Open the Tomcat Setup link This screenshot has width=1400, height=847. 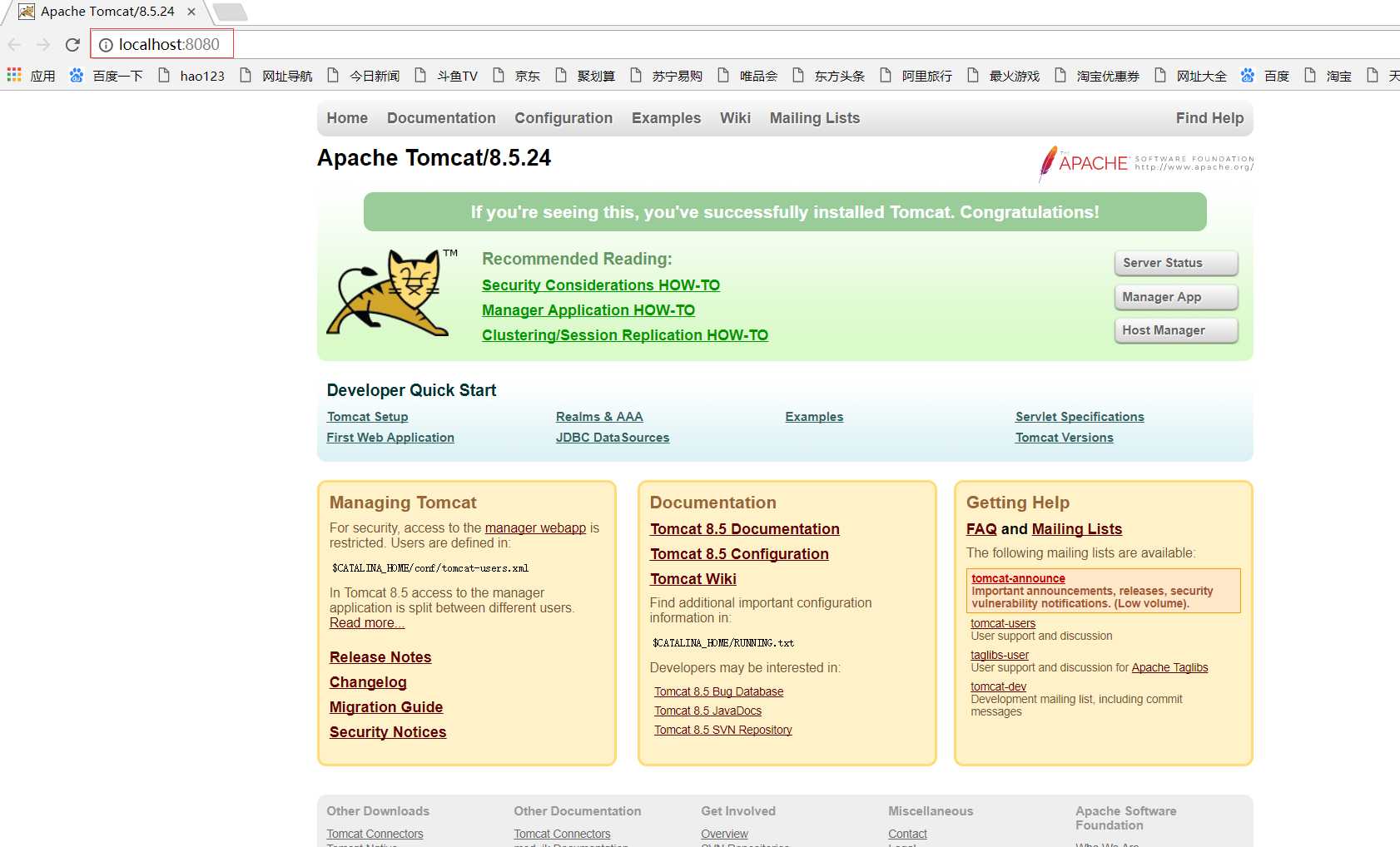367,417
